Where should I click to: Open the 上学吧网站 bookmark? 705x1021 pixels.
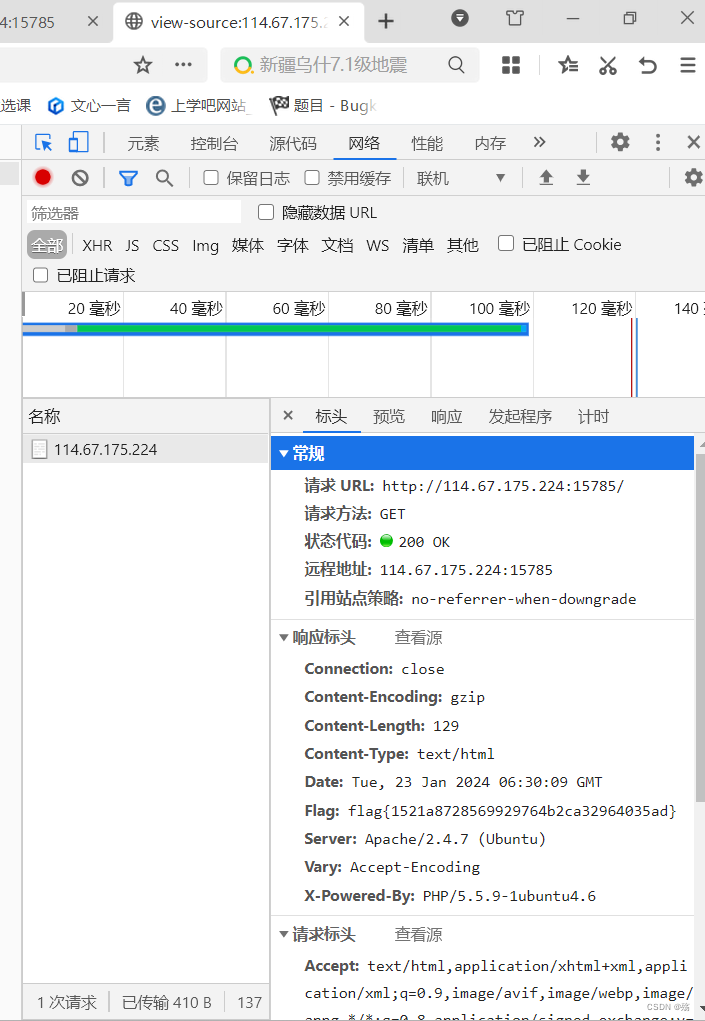pyautogui.click(x=199, y=105)
